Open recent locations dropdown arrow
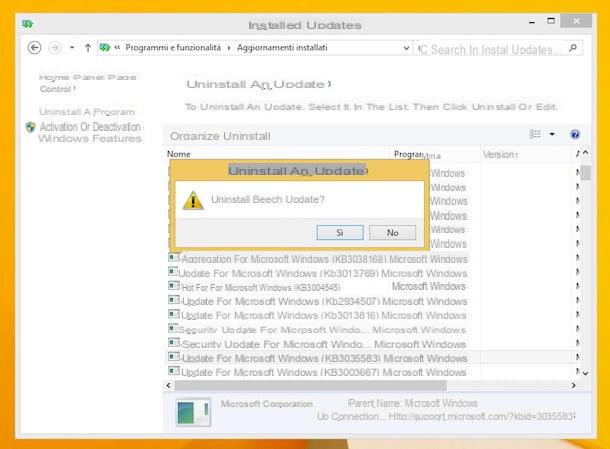Viewport: 610px width, 449px height. pos(72,48)
